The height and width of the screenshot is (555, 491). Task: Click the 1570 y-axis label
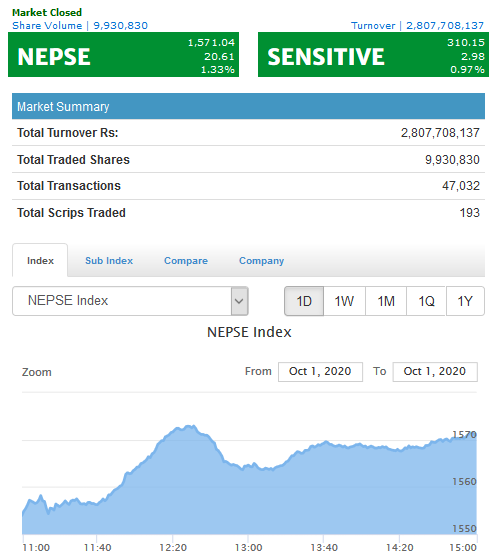point(464,434)
